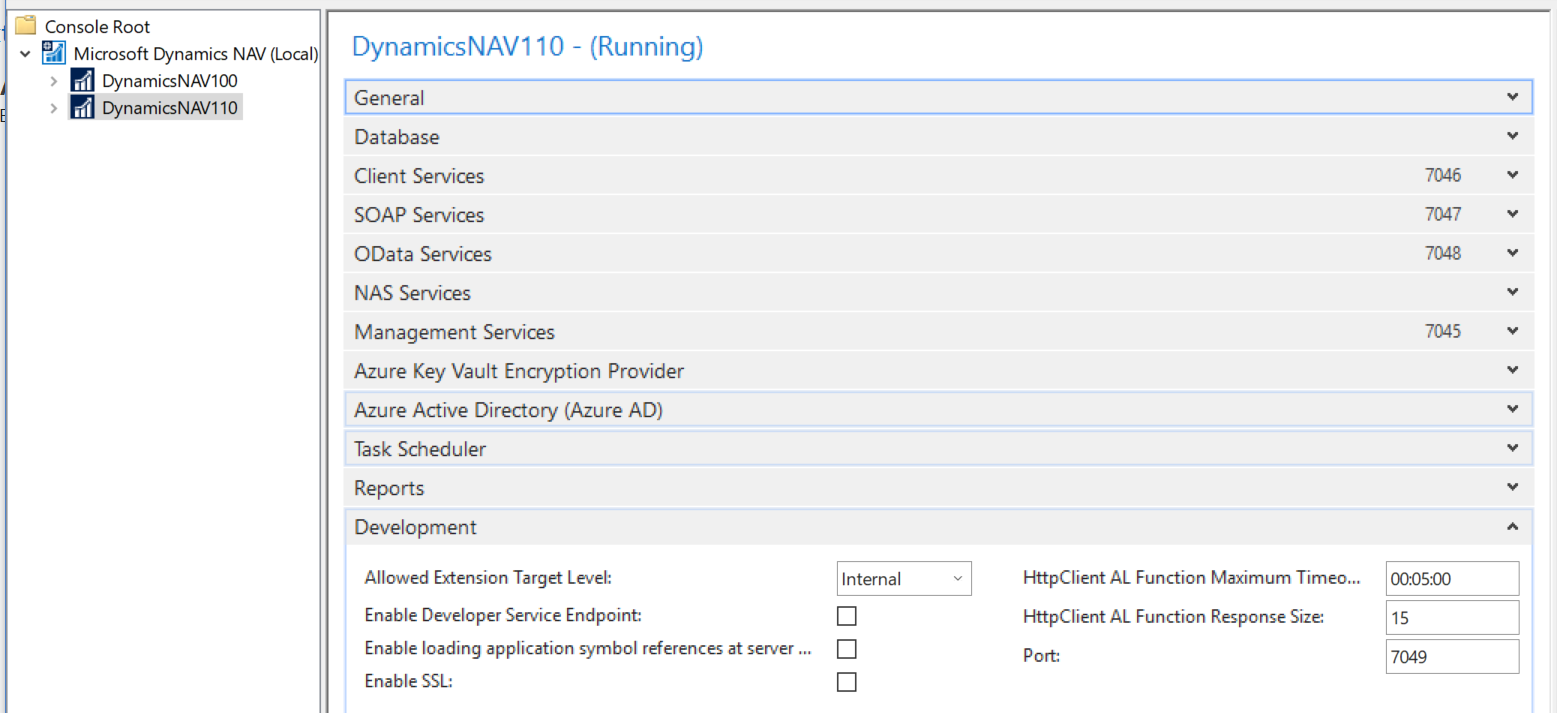Toggle the Enable SSL checkbox
This screenshot has height=713, width=1557.
pos(847,682)
